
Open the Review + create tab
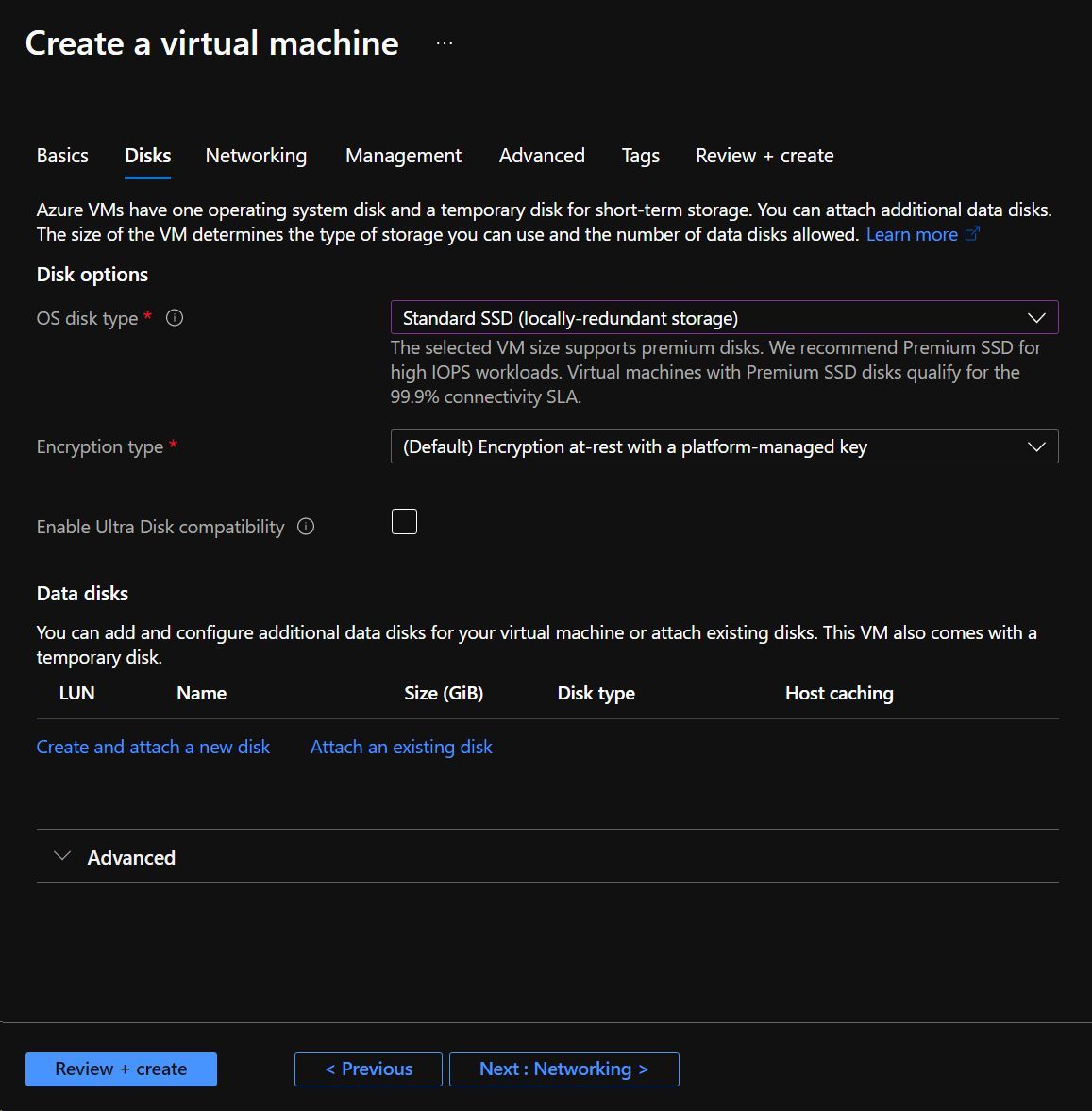764,156
